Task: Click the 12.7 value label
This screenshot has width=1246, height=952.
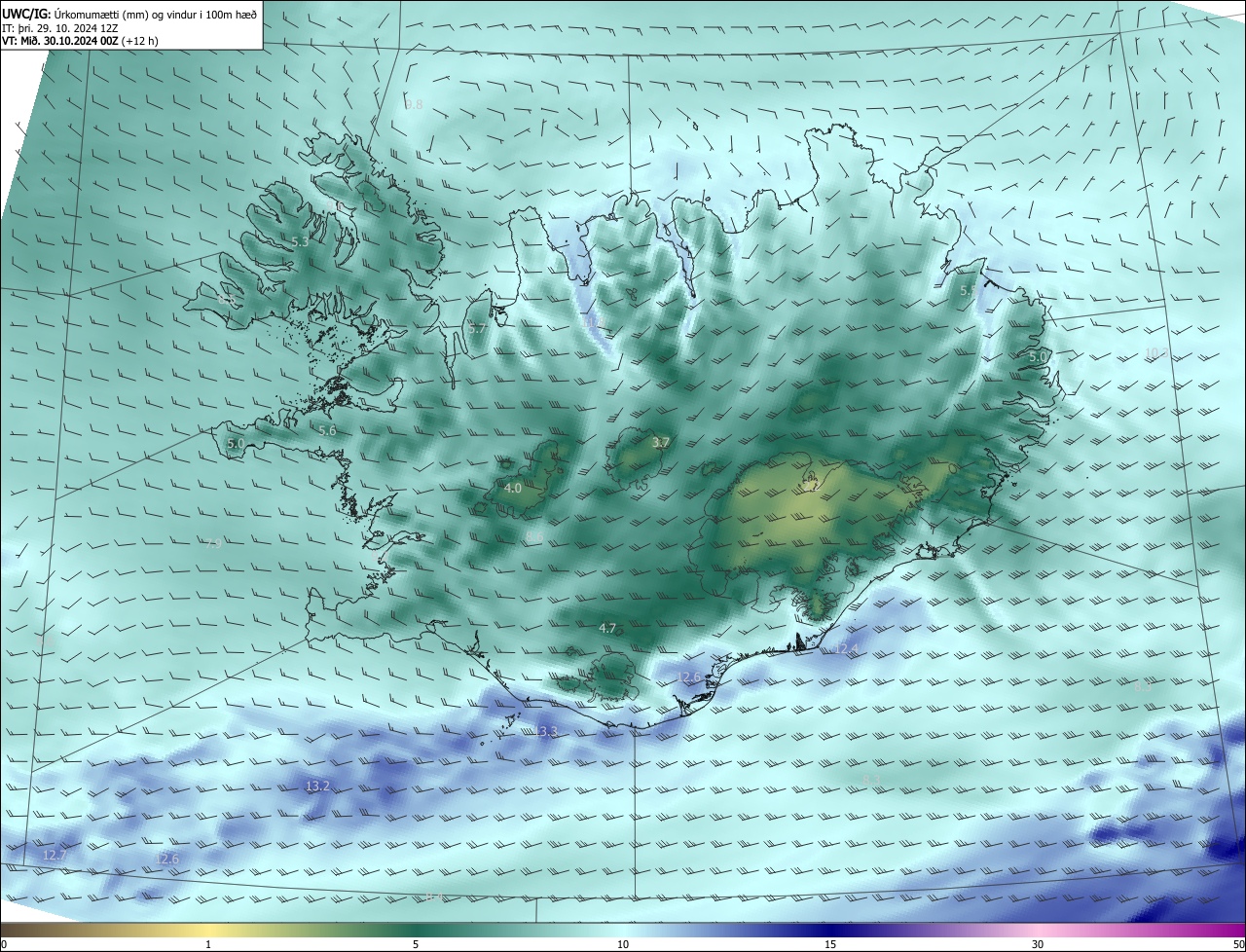Action: pos(55,855)
